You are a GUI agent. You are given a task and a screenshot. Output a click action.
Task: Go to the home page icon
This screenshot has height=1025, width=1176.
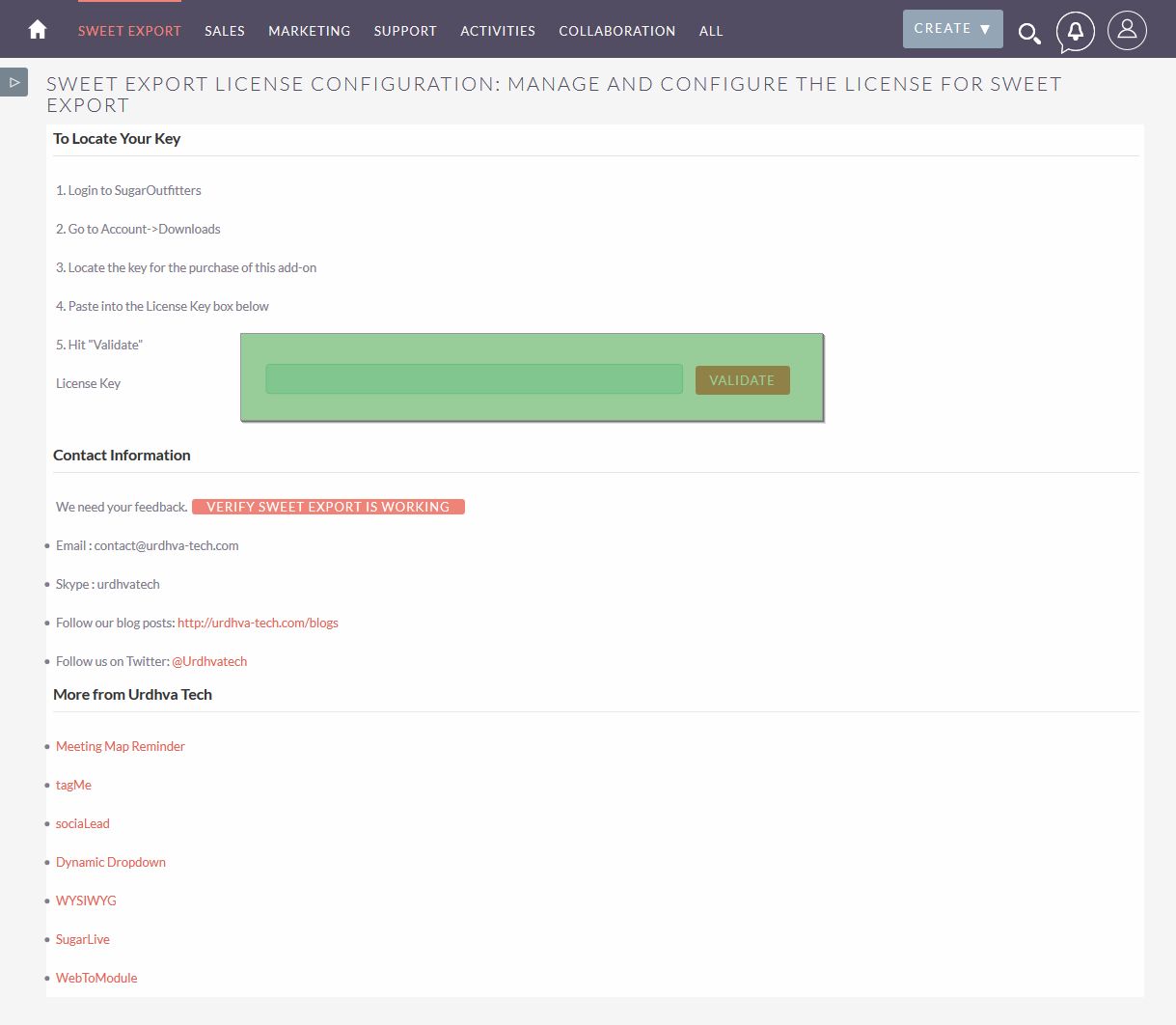pos(38,30)
